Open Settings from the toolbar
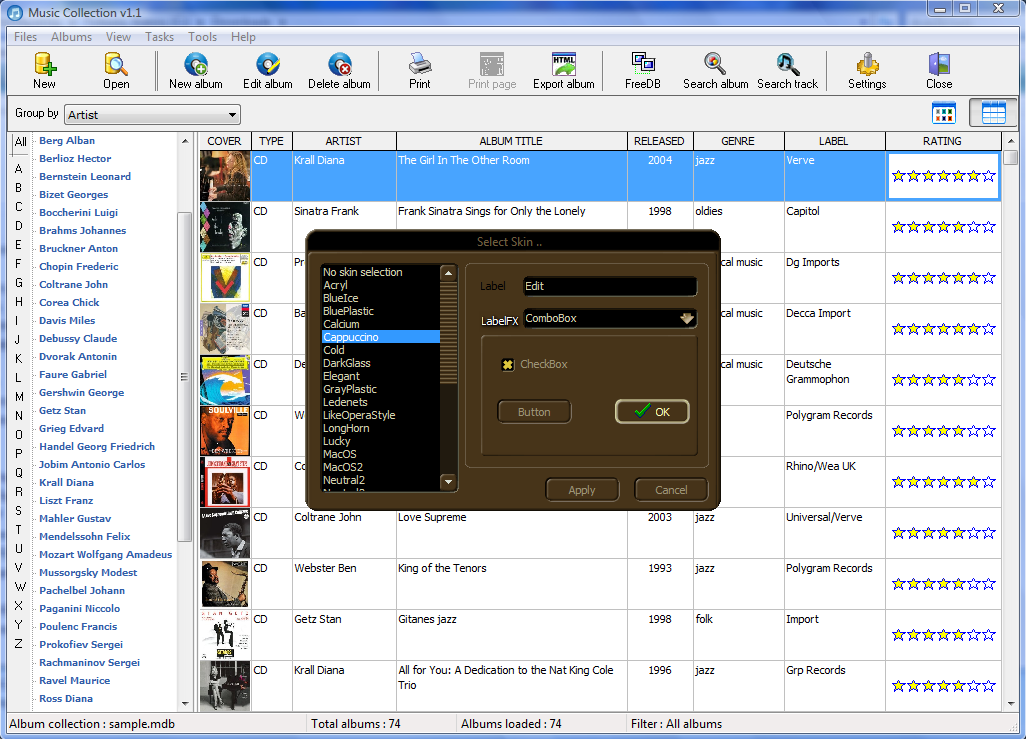1026x739 pixels. [866, 70]
